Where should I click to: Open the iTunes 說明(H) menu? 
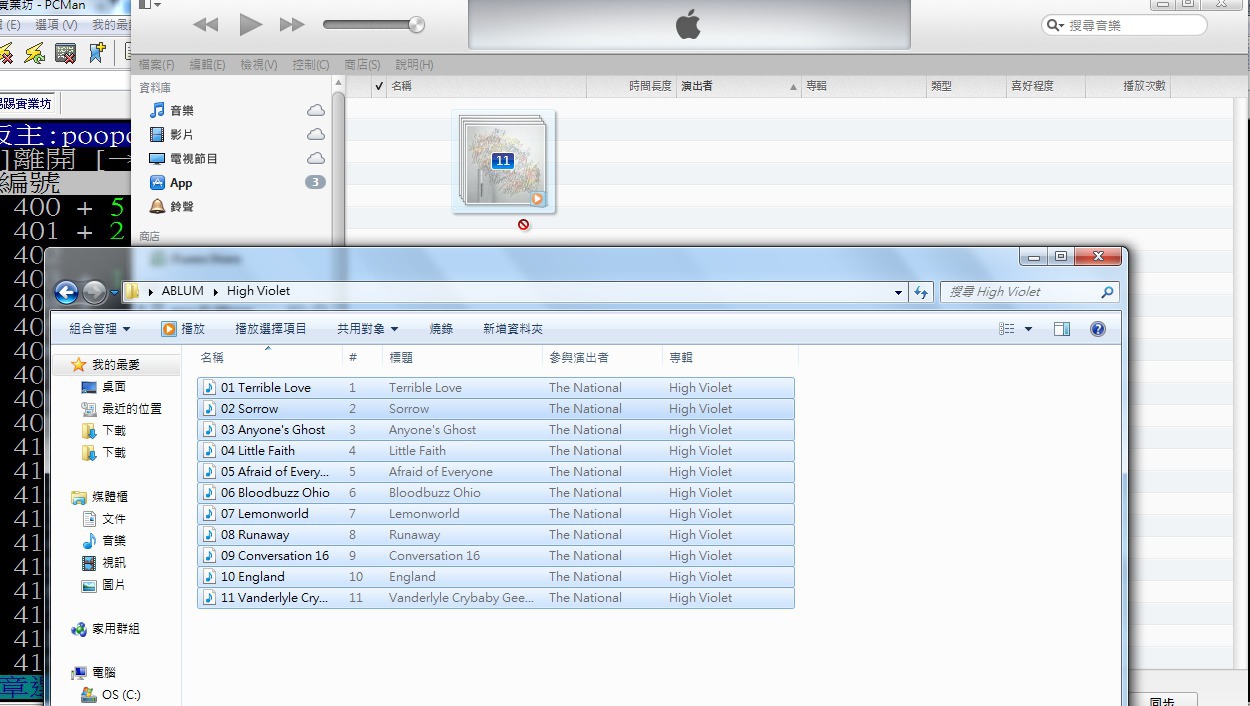point(414,64)
